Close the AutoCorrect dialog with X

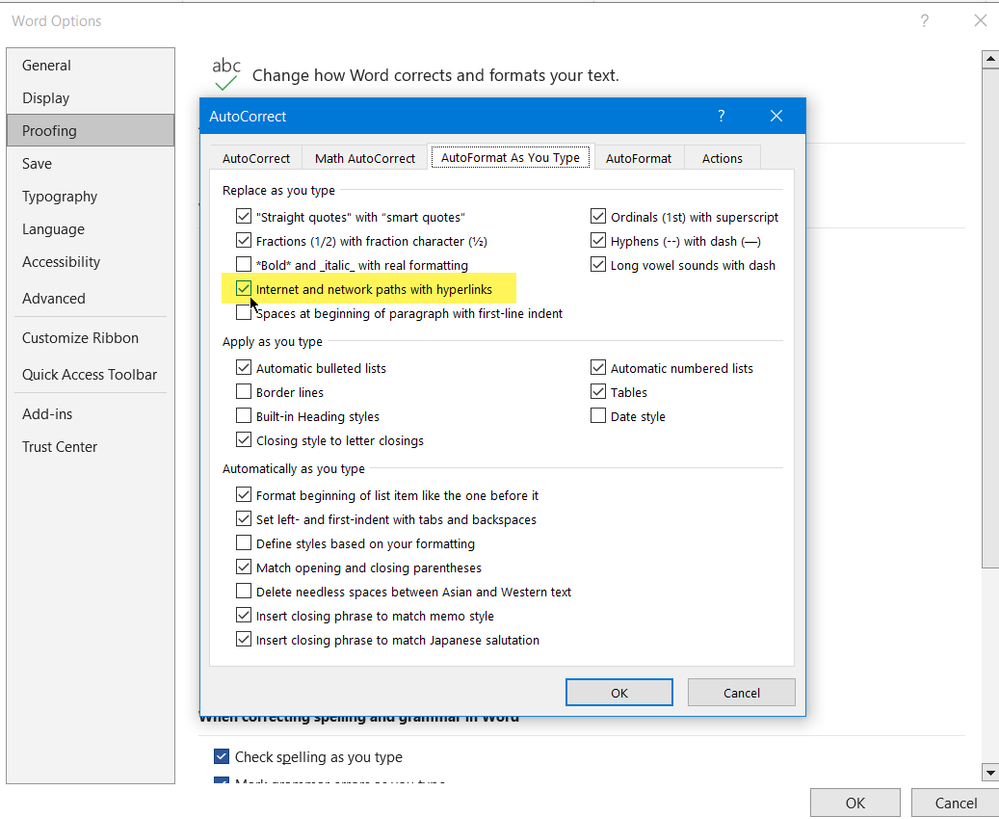click(x=776, y=116)
